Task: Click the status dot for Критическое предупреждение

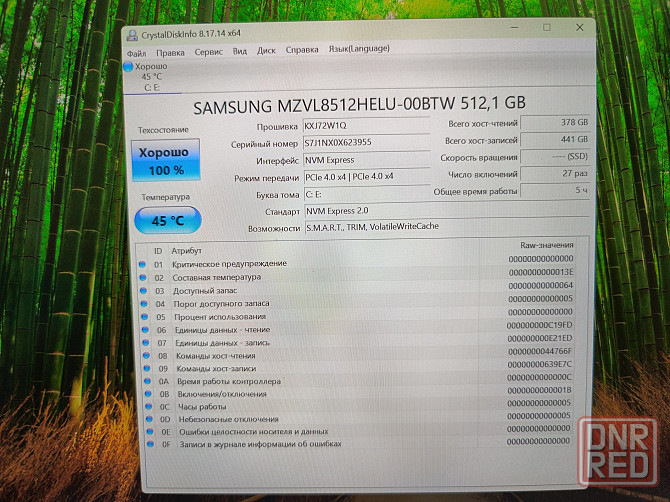Action: pos(142,264)
